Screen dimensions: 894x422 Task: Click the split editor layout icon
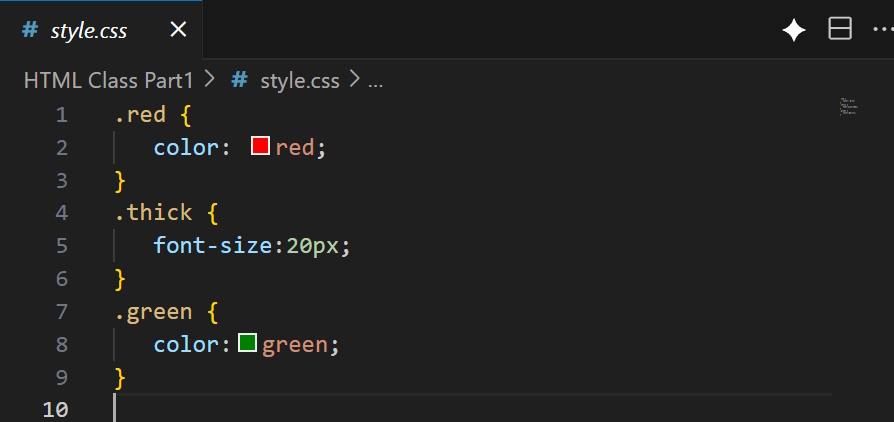coord(840,30)
